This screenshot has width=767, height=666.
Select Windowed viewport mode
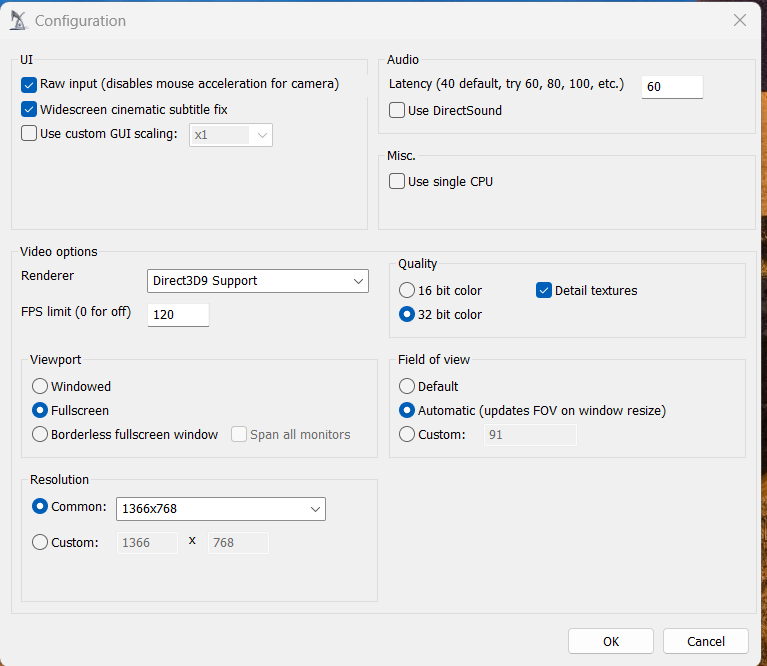point(40,386)
